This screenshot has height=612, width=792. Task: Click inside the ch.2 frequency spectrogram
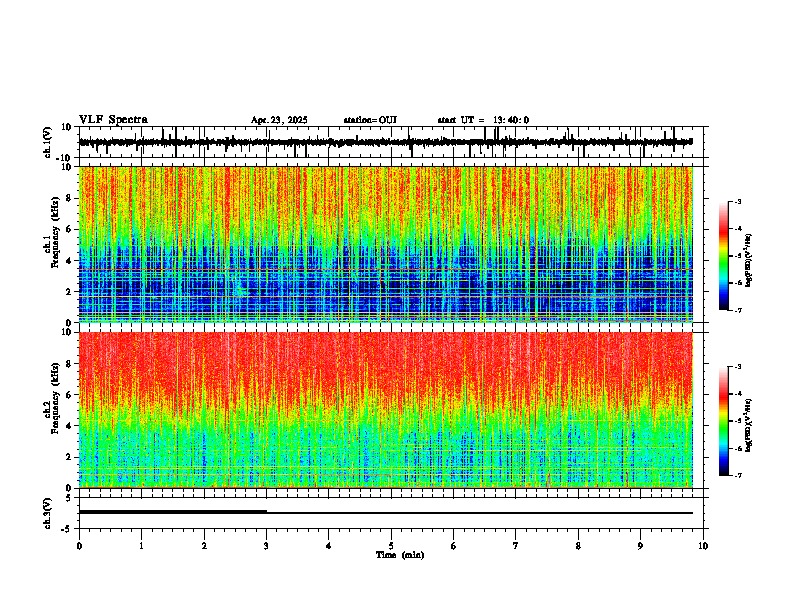pos(386,410)
